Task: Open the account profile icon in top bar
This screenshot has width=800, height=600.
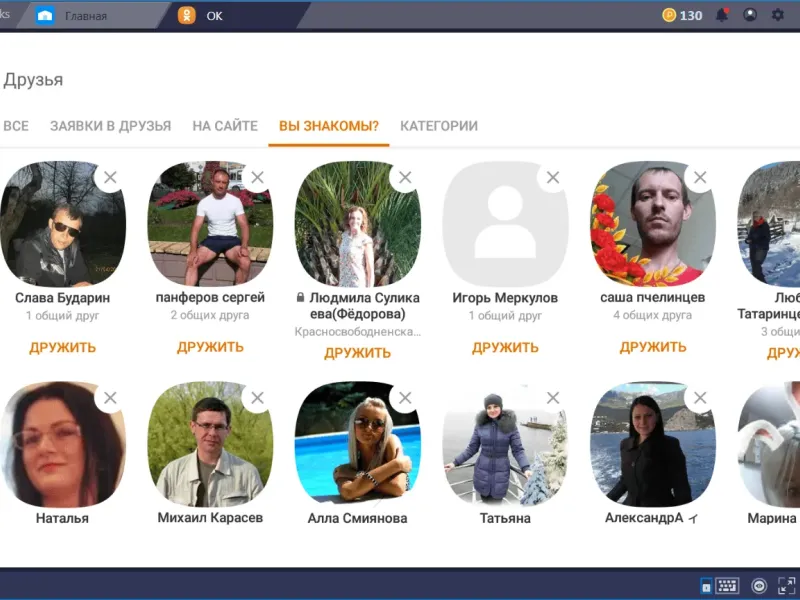Action: pos(750,15)
